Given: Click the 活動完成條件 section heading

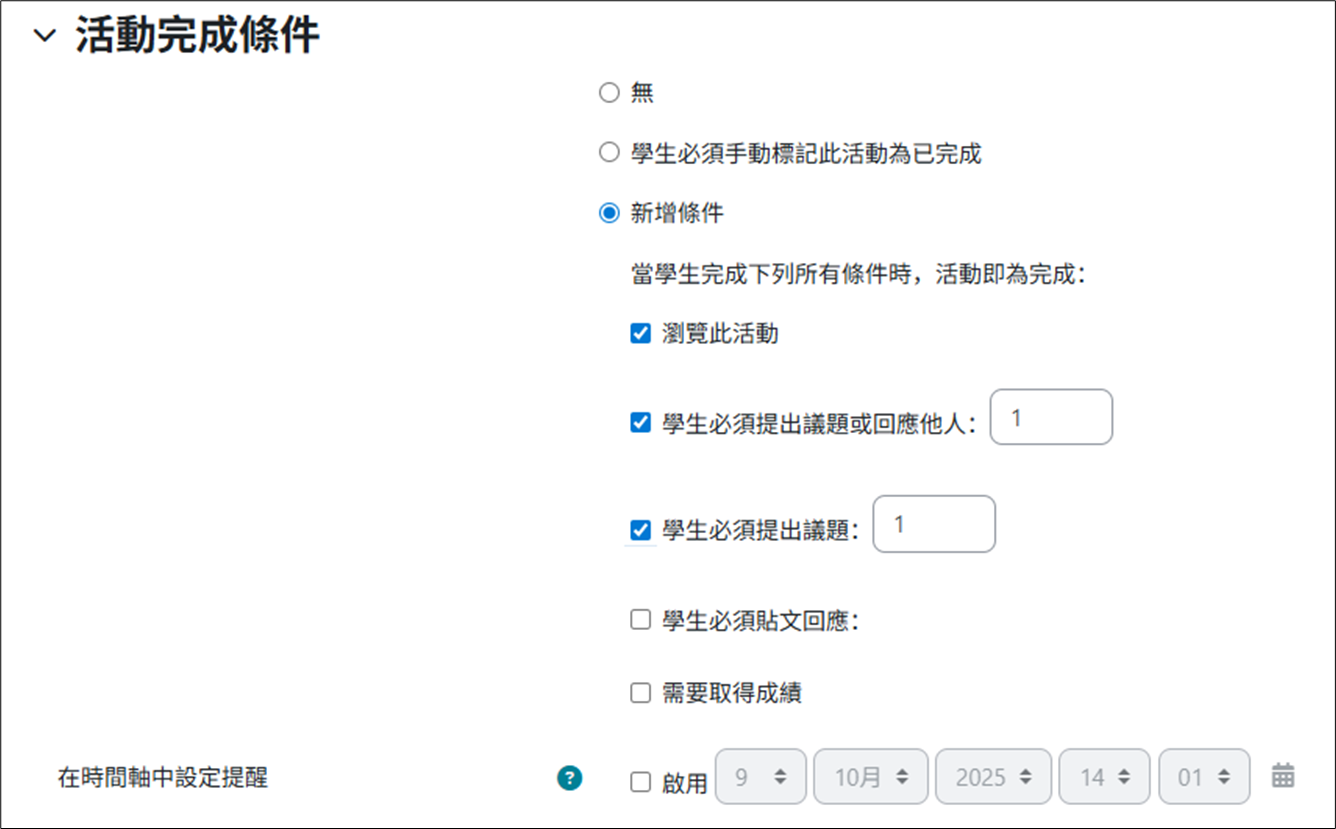Looking at the screenshot, I should coord(198,36).
